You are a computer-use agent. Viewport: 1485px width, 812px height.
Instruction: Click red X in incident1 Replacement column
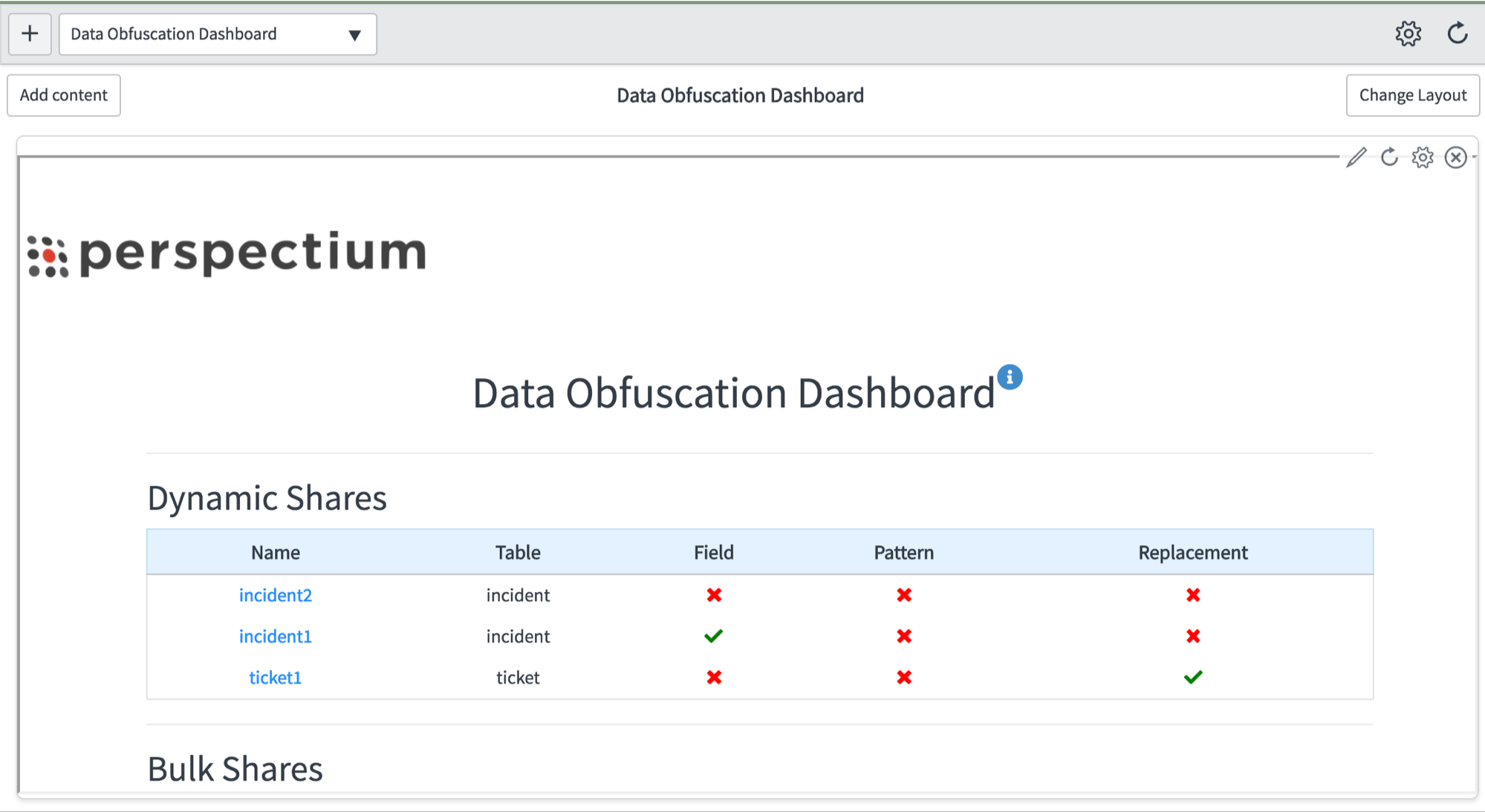(1193, 636)
